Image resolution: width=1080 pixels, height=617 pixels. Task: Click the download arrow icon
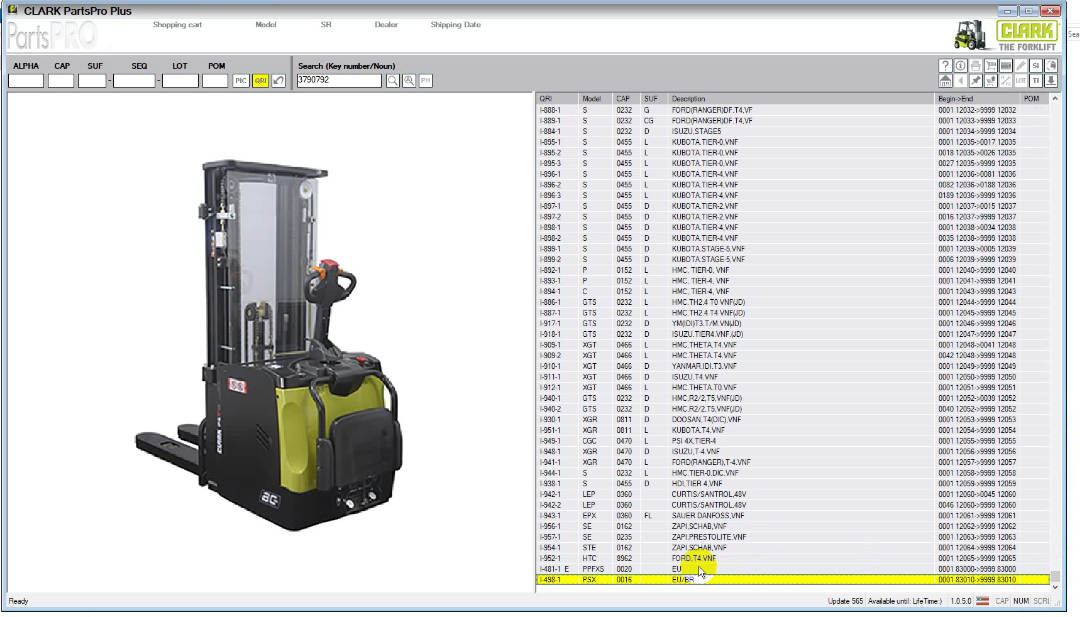point(1051,80)
